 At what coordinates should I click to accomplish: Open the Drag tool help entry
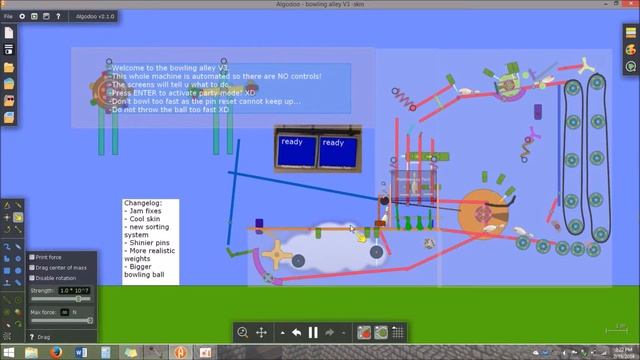40,337
